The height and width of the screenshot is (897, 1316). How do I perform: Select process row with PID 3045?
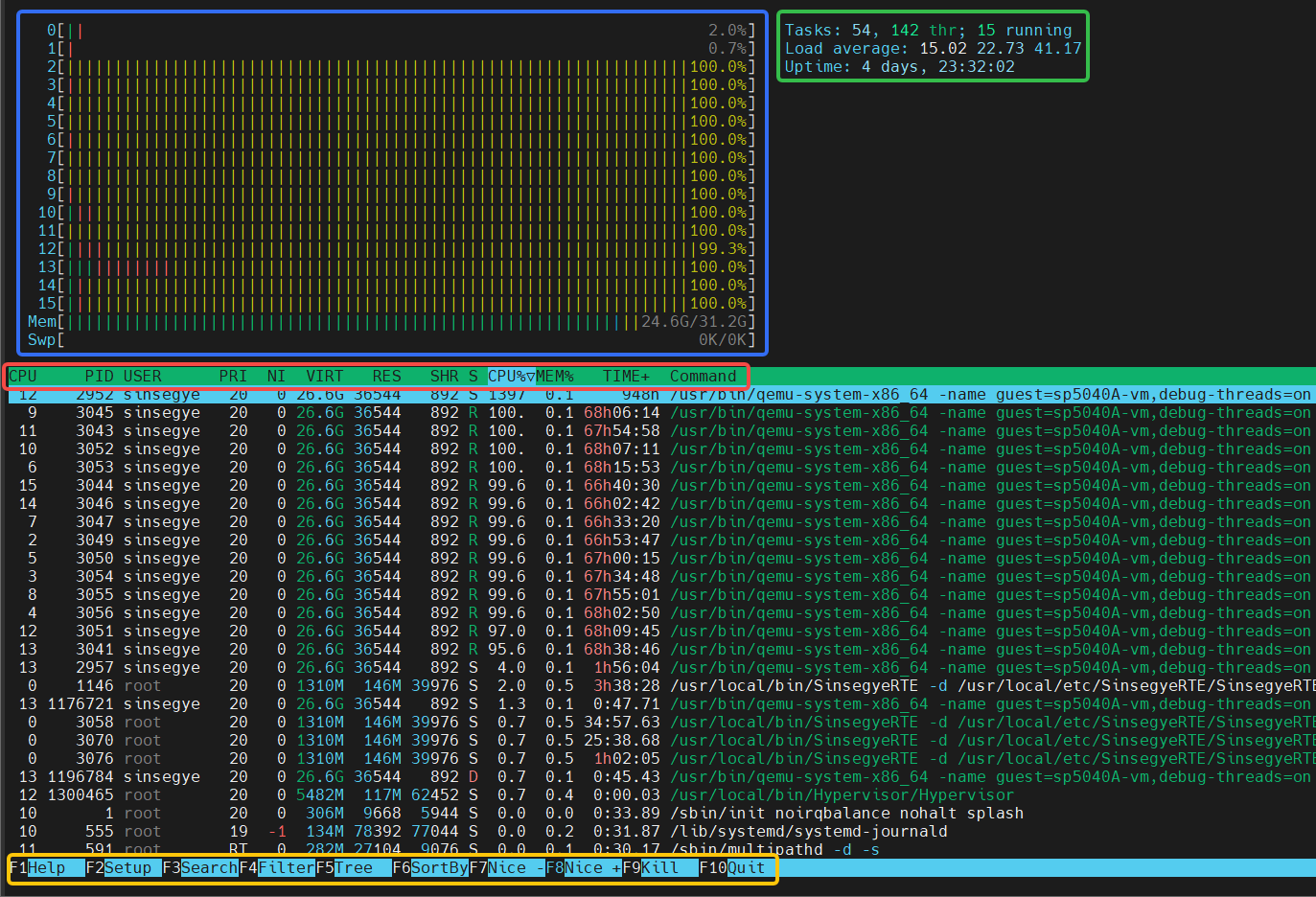(383, 413)
